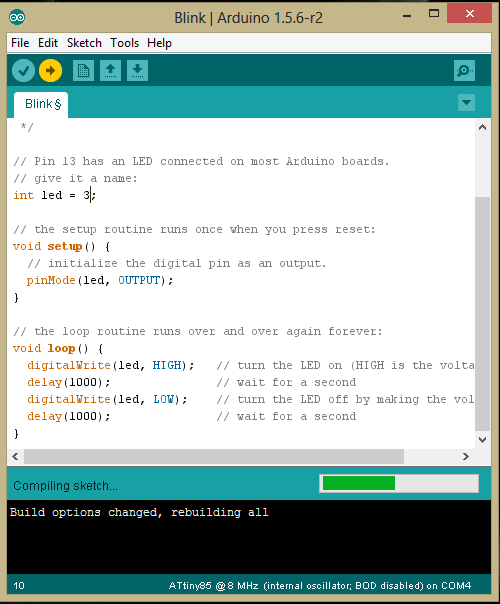Click the Verify checkmark button
The height and width of the screenshot is (604, 500).
coord(23,70)
